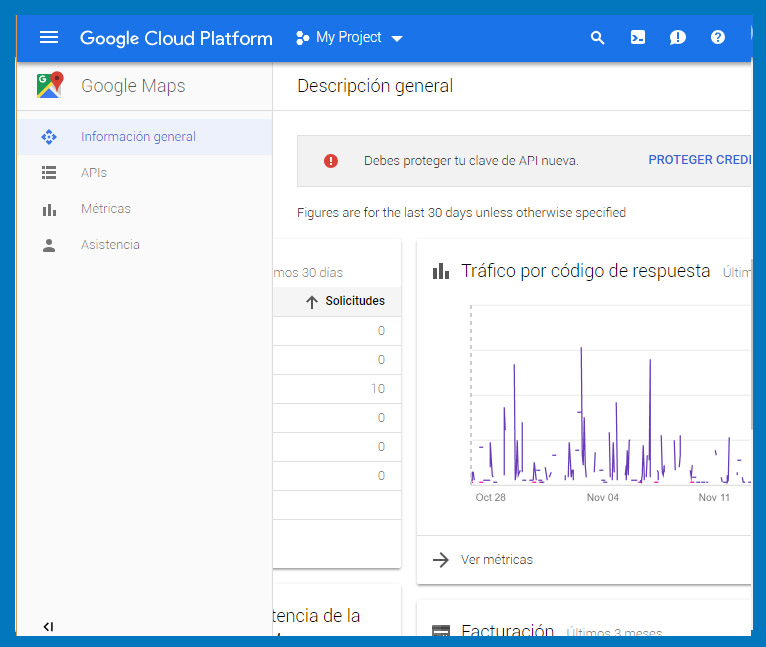Open APIs in the sidebar

point(145,173)
